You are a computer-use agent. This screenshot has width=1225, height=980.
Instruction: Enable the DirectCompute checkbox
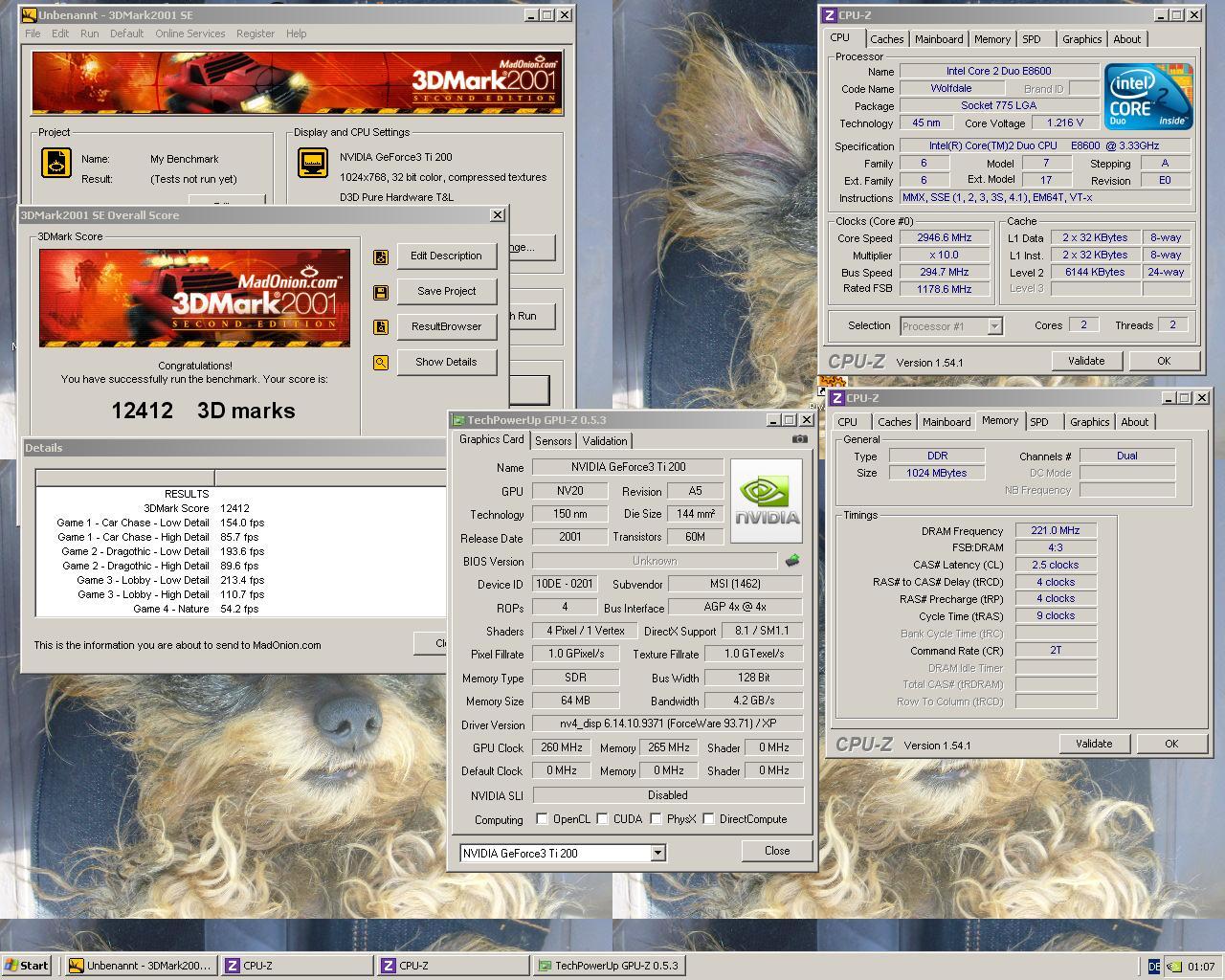coord(708,819)
